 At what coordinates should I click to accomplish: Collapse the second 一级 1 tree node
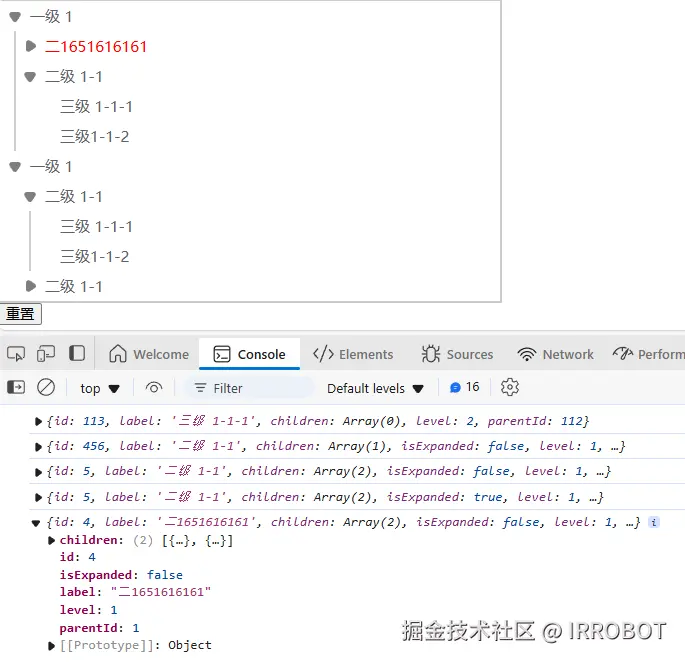15,166
